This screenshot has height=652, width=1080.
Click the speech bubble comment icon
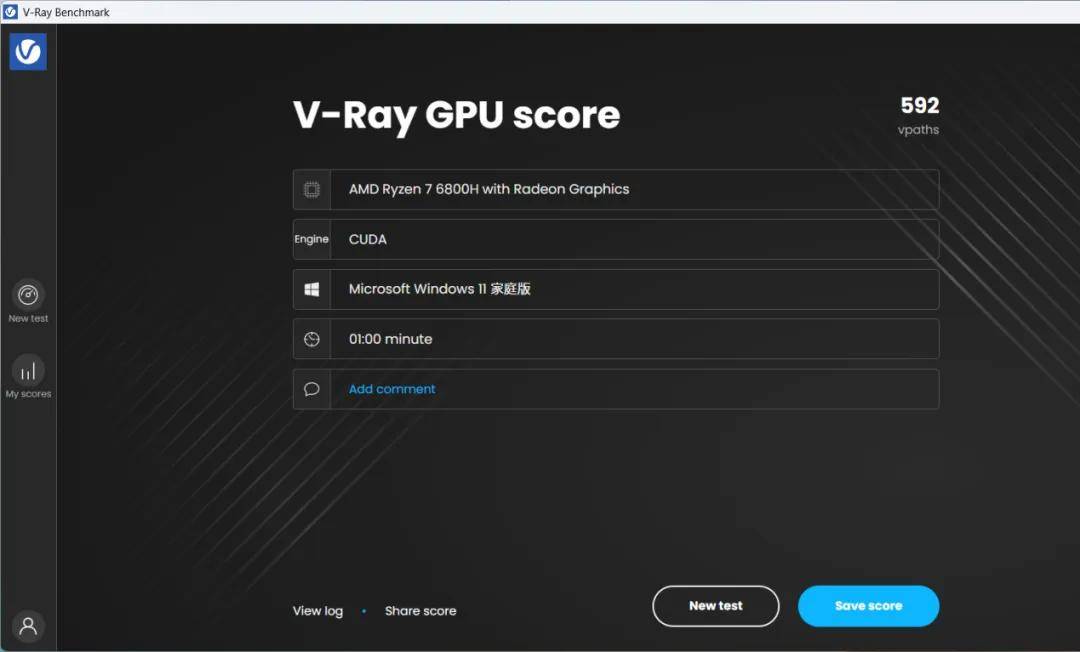[312, 389]
